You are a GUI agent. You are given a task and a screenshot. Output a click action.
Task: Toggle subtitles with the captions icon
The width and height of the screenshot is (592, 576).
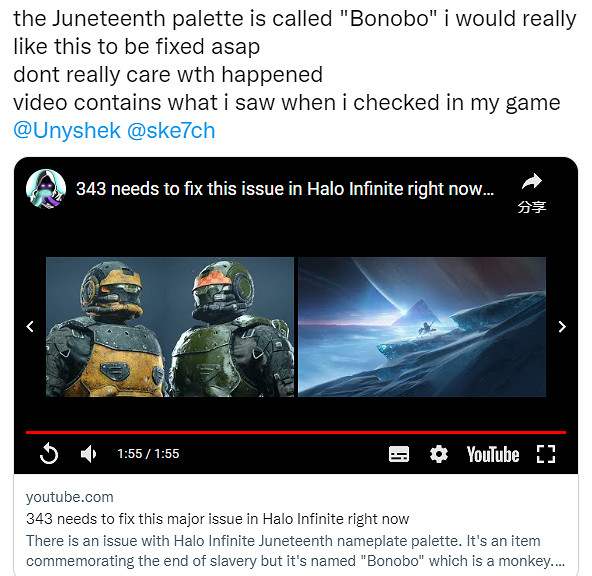[x=399, y=454]
